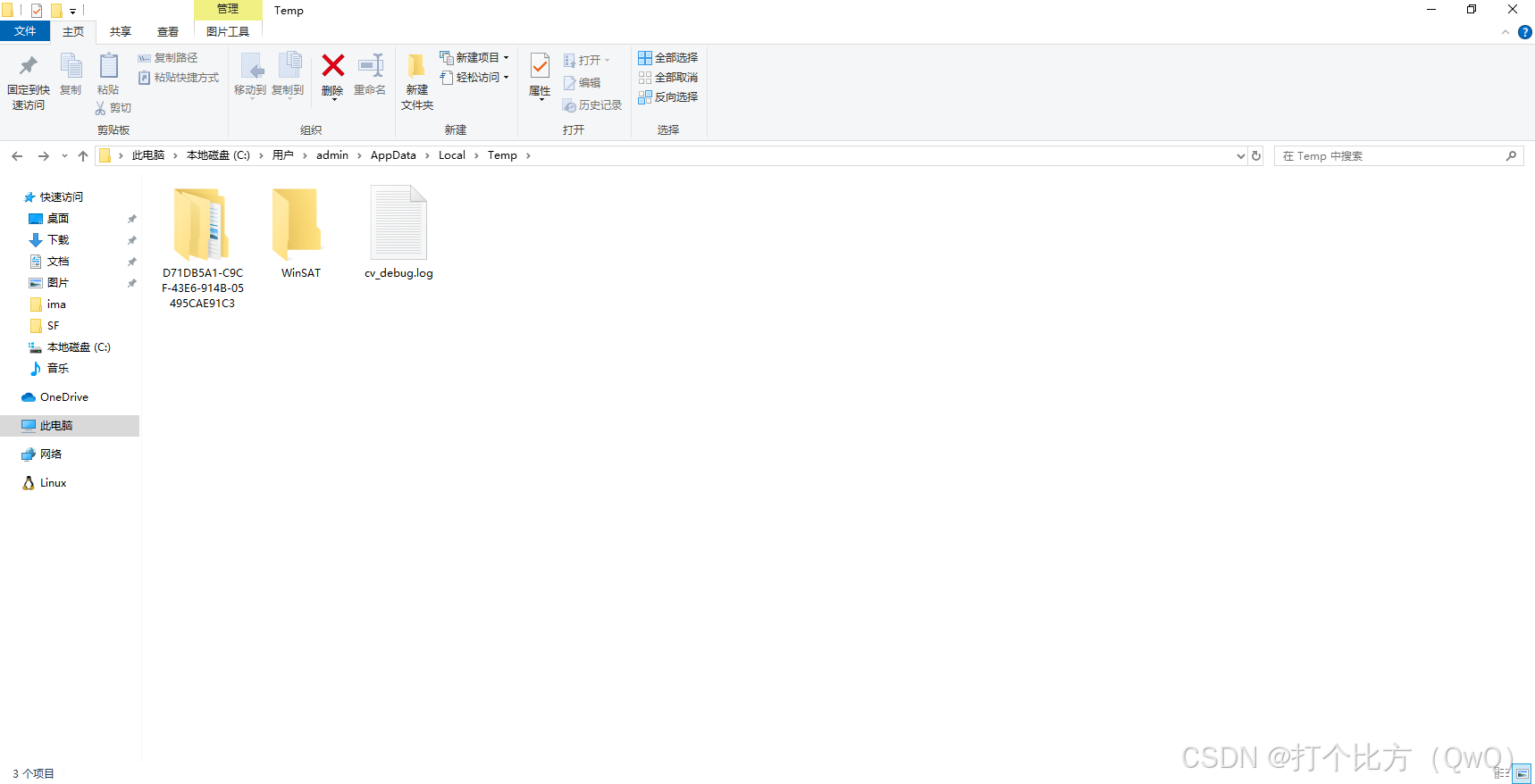Expand the chevron after AppData in path
Viewport: 1535px width, 784px height.
(427, 156)
